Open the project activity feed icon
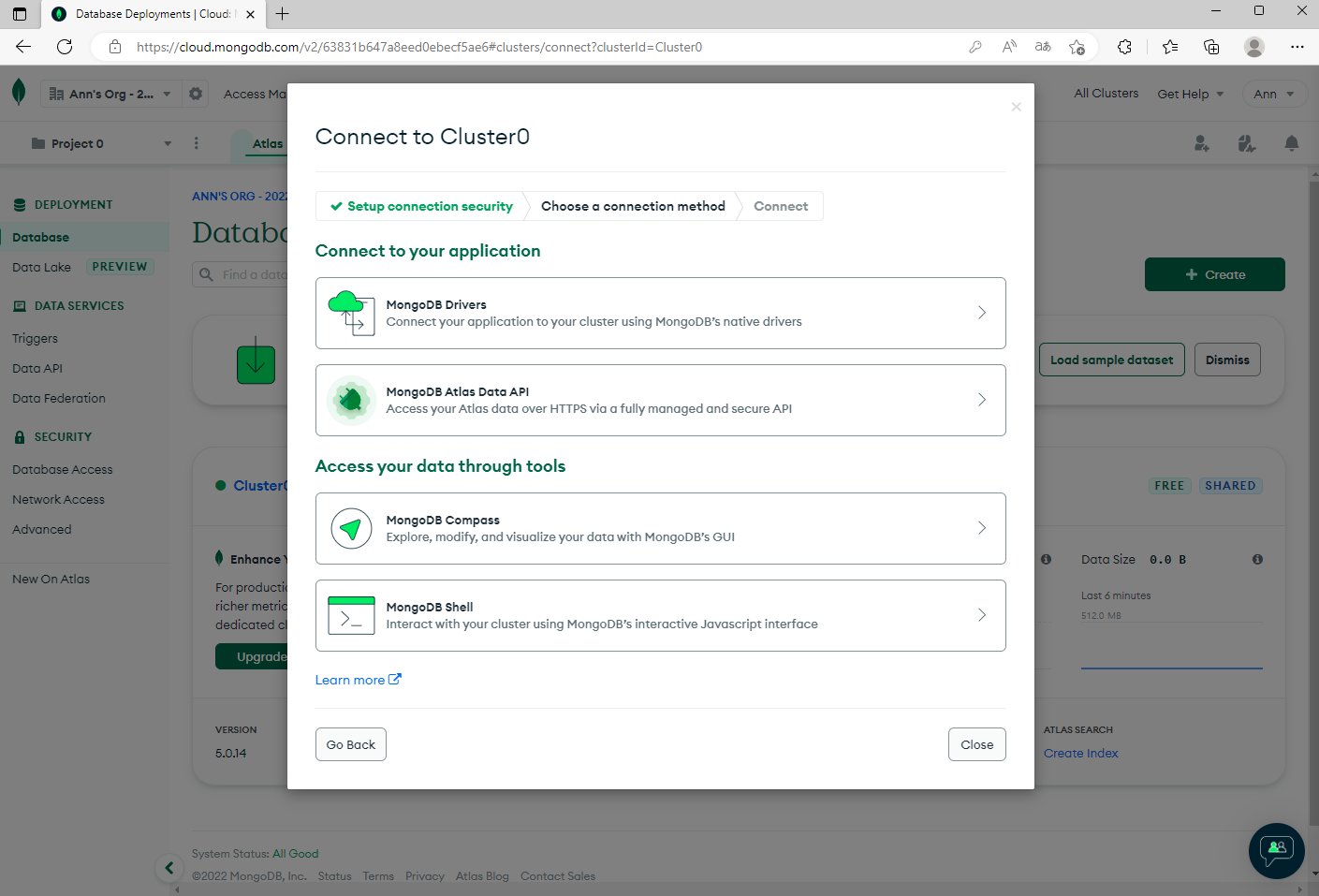Viewport: 1319px width, 896px height. [1246, 143]
